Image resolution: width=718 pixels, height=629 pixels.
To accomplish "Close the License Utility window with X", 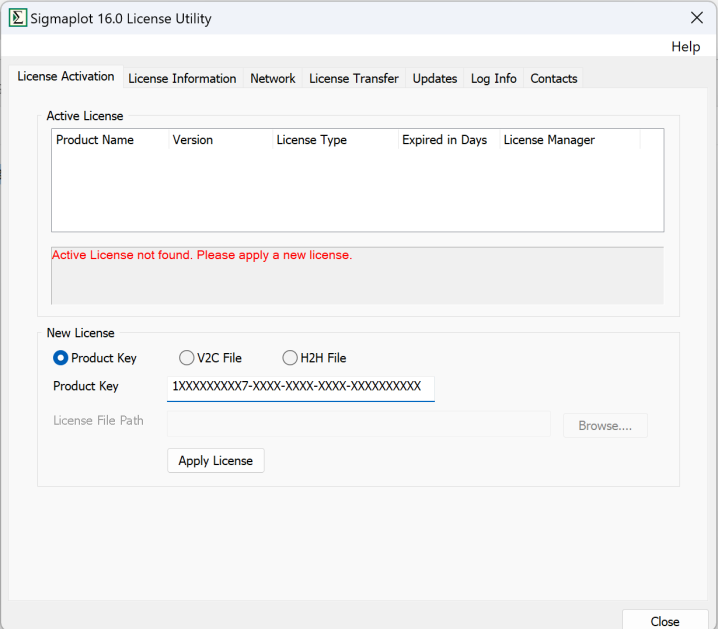I will (x=696, y=18).
